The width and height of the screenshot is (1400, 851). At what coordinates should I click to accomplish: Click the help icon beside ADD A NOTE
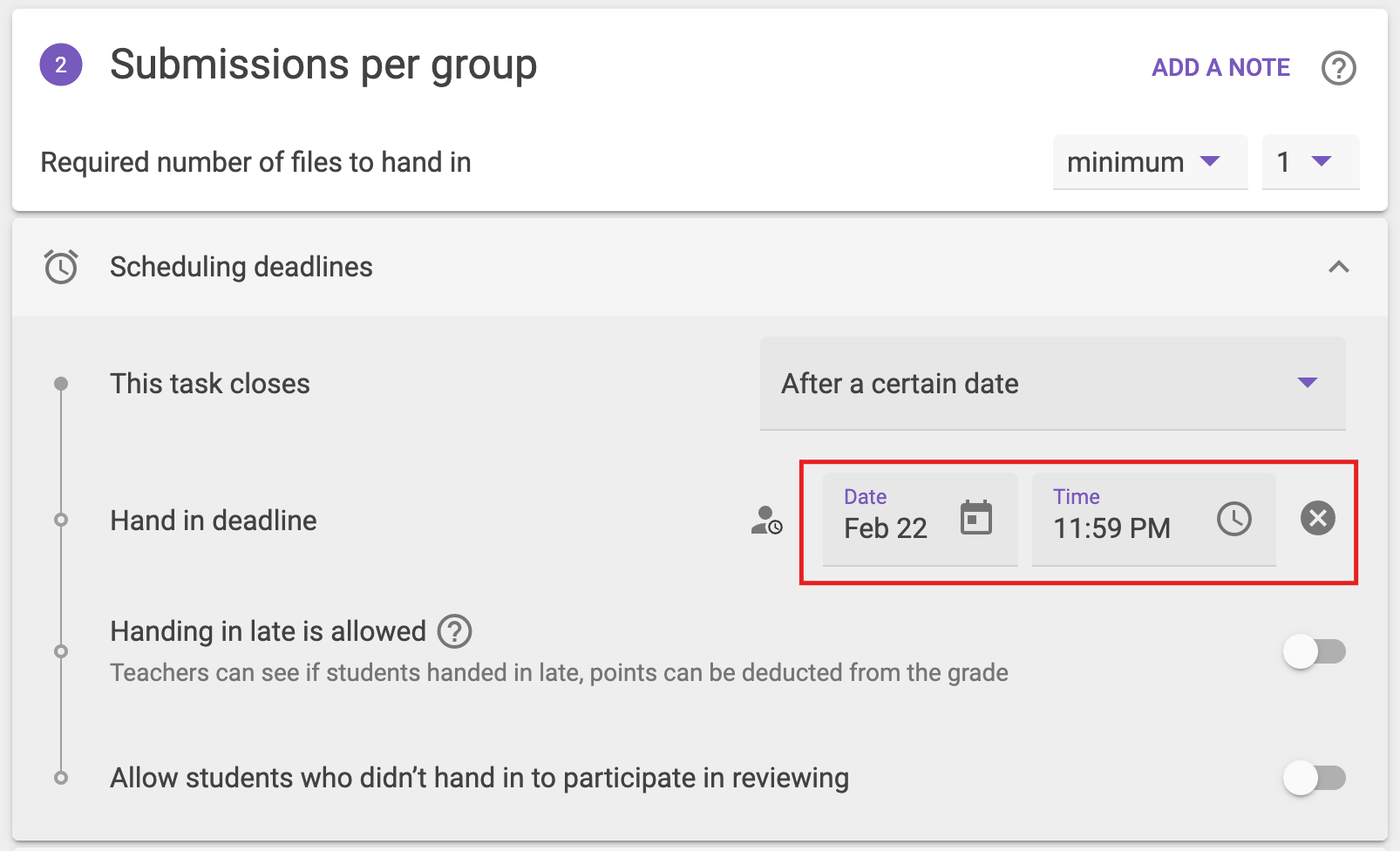1338,68
